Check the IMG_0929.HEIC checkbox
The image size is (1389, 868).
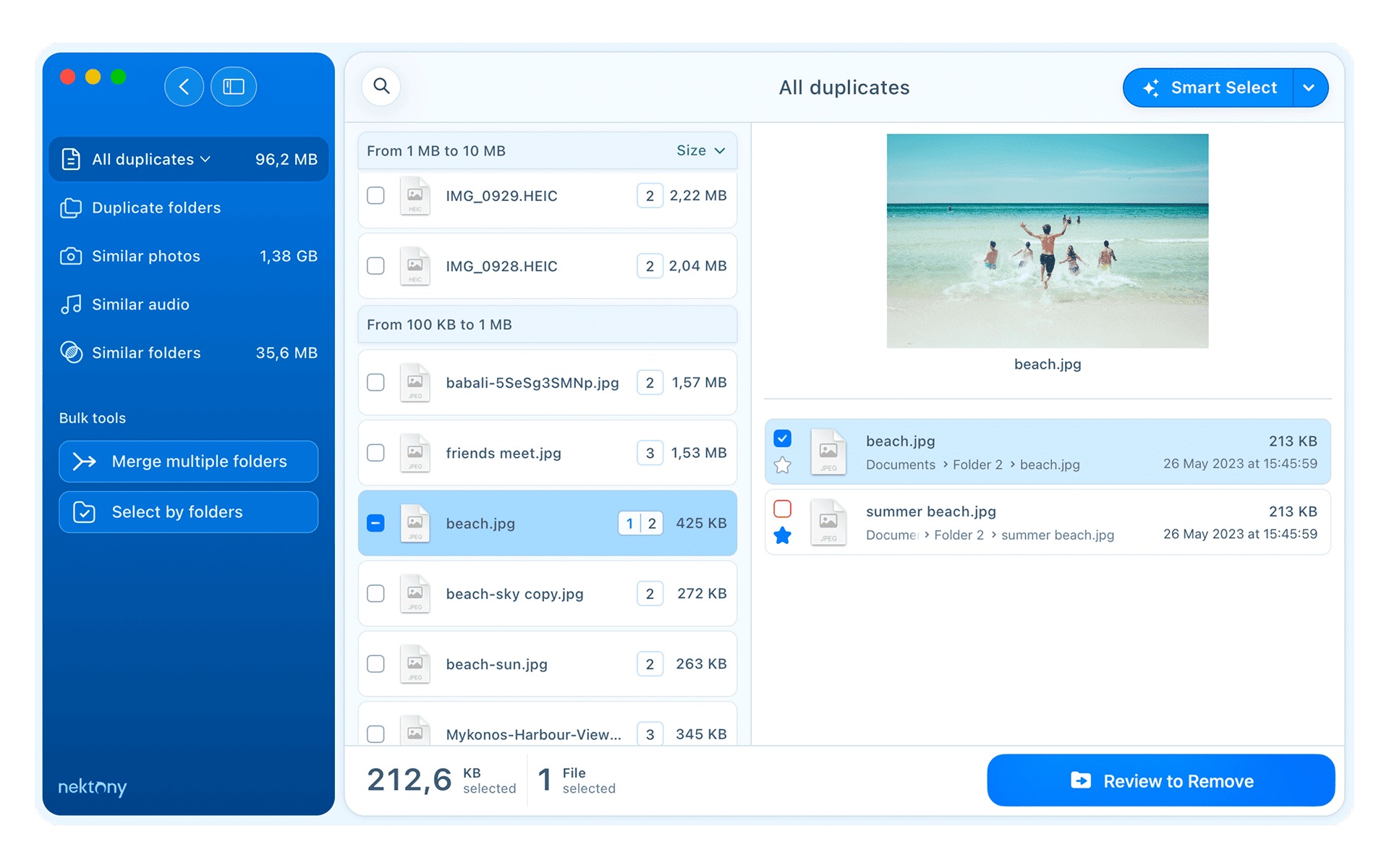tap(375, 196)
